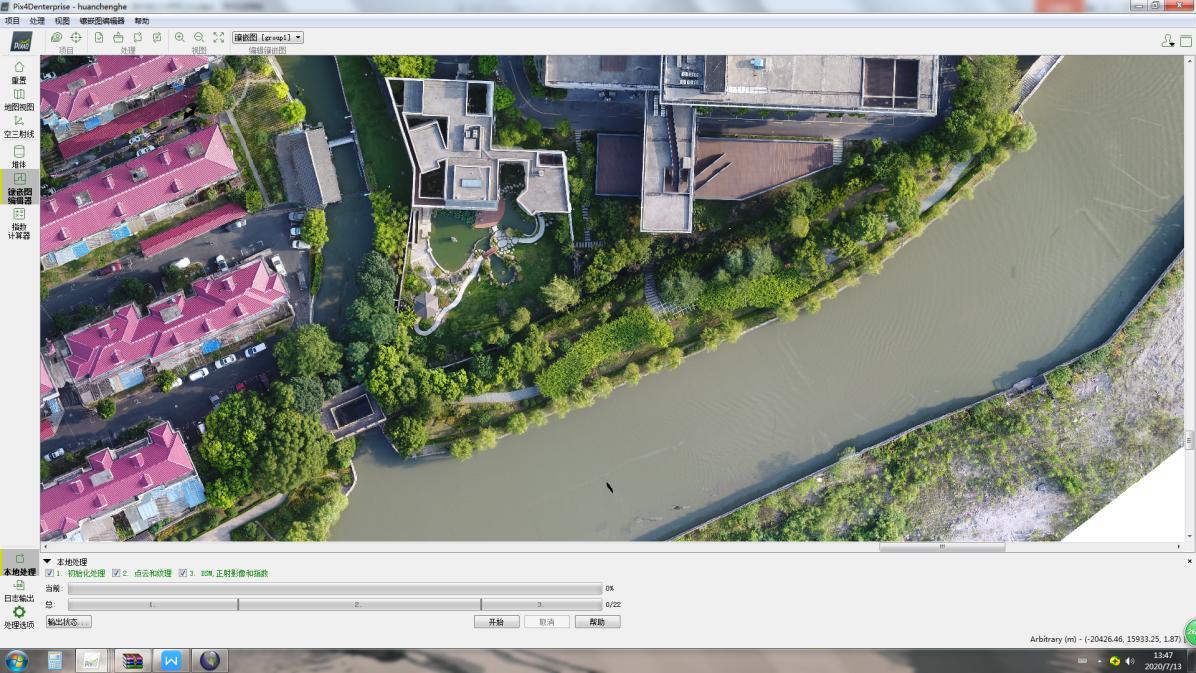This screenshot has height=673, width=1196.
Task: Click the taskbar clock 13:47
Action: 1163,655
